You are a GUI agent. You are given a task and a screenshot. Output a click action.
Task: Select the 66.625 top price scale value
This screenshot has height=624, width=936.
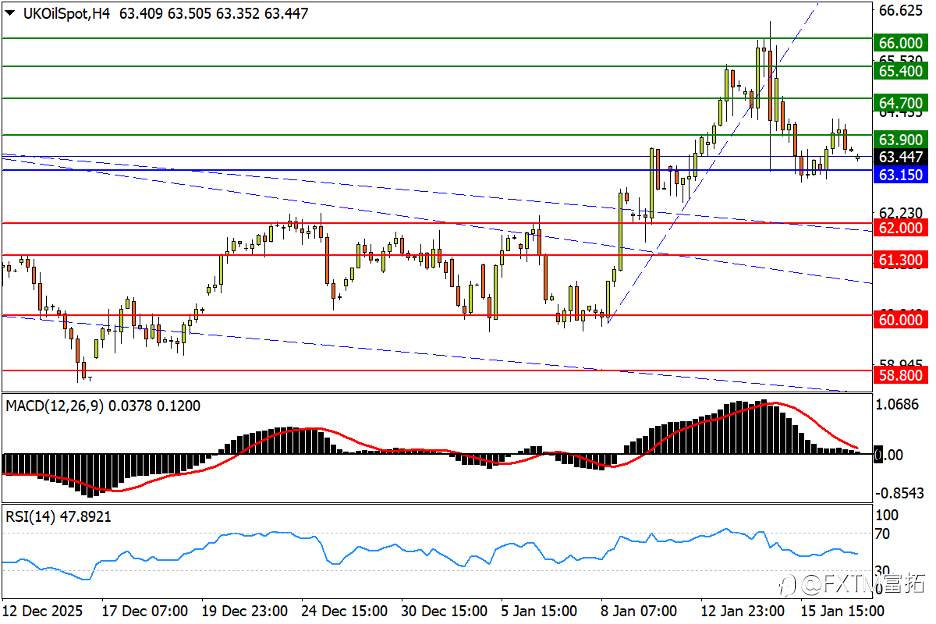click(901, 10)
